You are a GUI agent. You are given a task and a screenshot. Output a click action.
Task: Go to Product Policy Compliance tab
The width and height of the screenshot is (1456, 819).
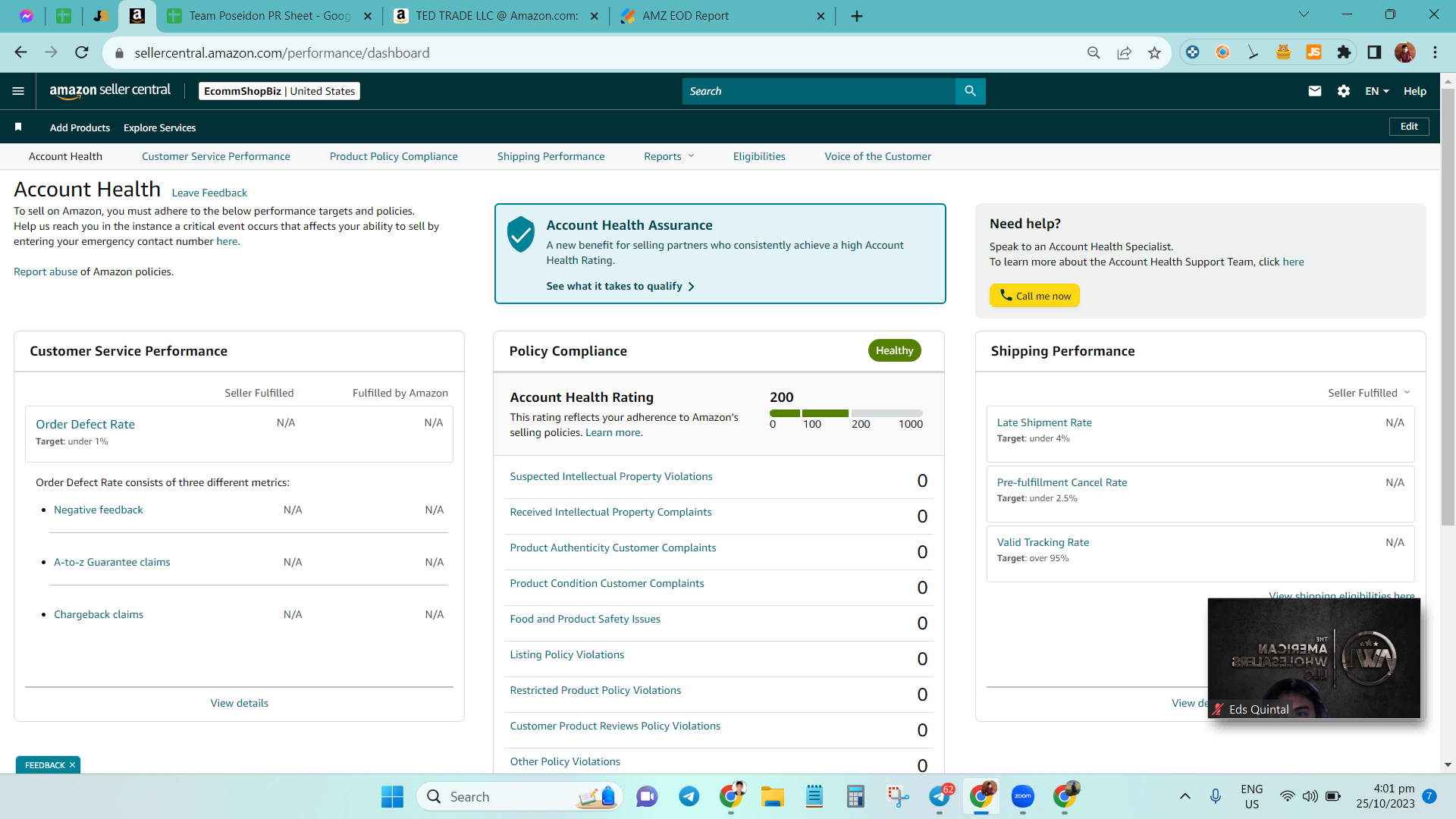point(394,156)
